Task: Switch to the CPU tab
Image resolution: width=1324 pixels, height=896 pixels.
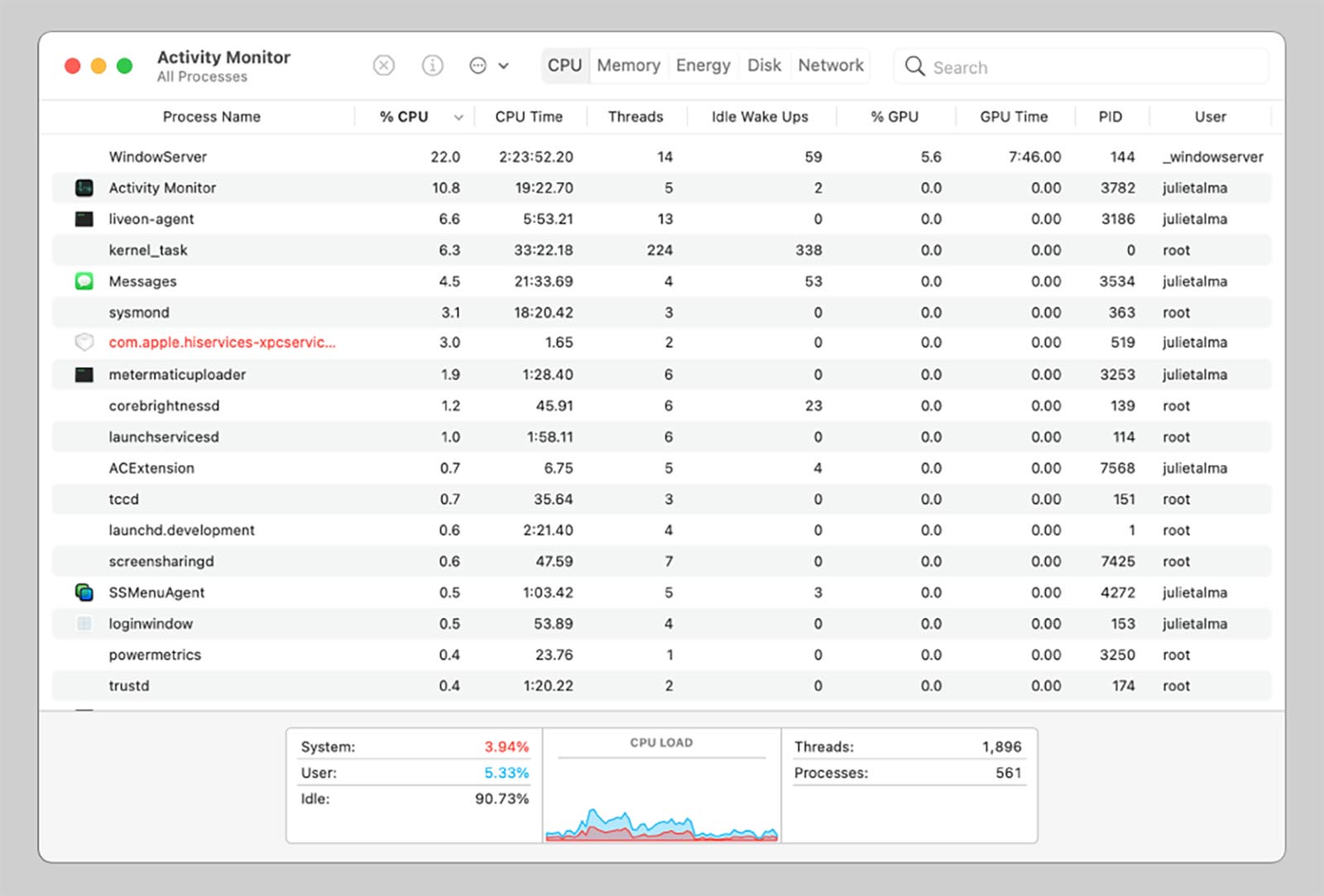Action: pyautogui.click(x=565, y=65)
